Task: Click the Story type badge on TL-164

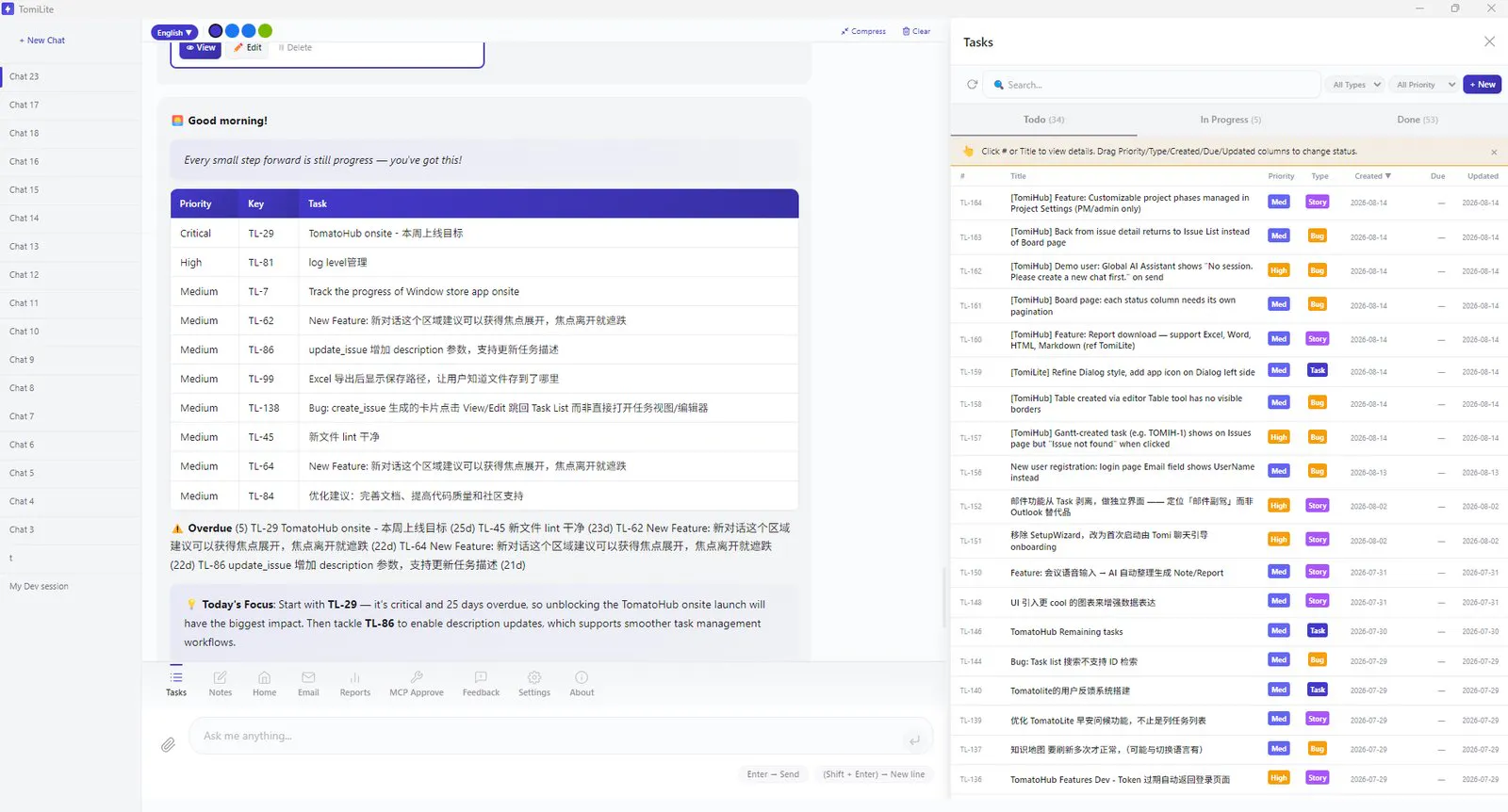Action: [x=1317, y=202]
